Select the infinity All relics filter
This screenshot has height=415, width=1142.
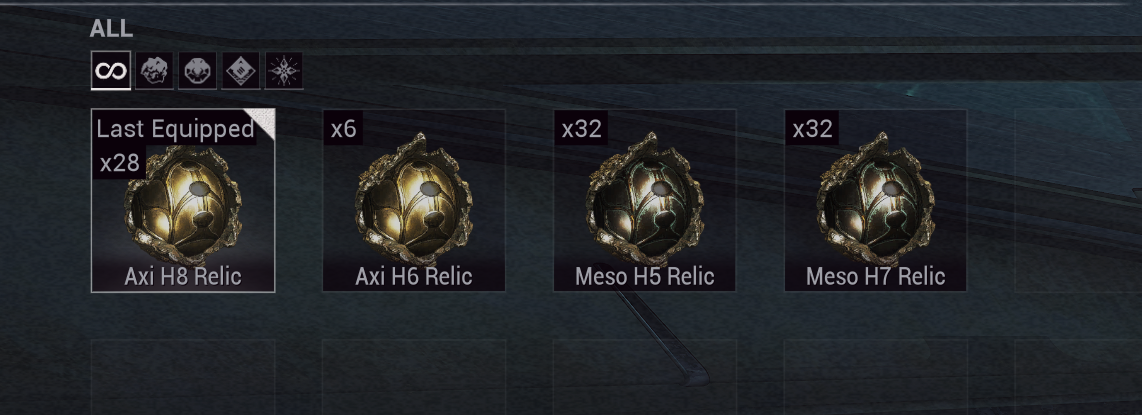click(111, 71)
